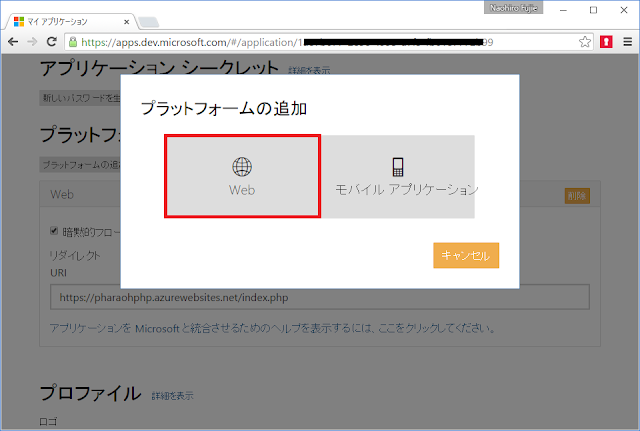640x431 pixels.
Task: Click the mobile phone icon on tile
Action: 398,167
